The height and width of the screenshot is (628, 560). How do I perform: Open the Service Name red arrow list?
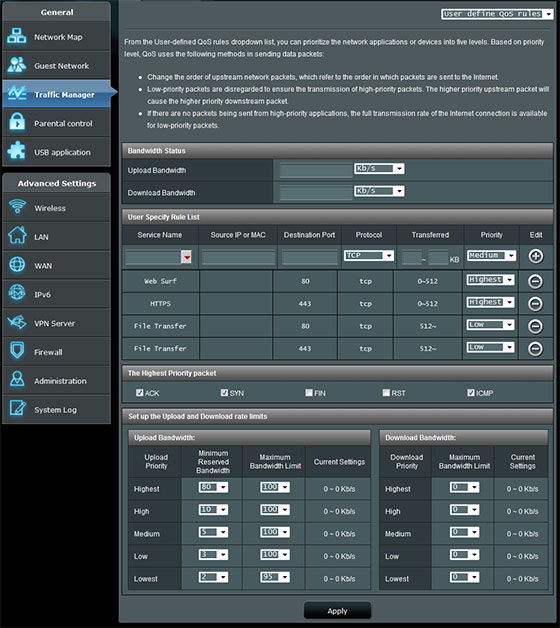(186, 257)
